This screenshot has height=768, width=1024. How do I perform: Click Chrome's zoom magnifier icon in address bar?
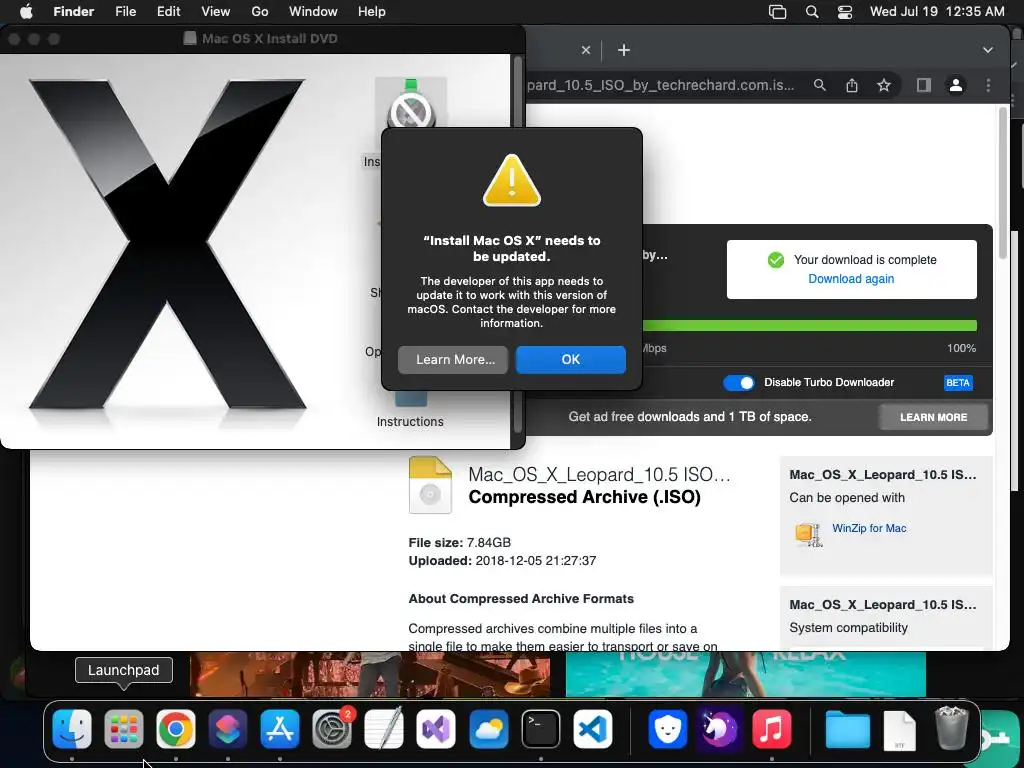820,85
